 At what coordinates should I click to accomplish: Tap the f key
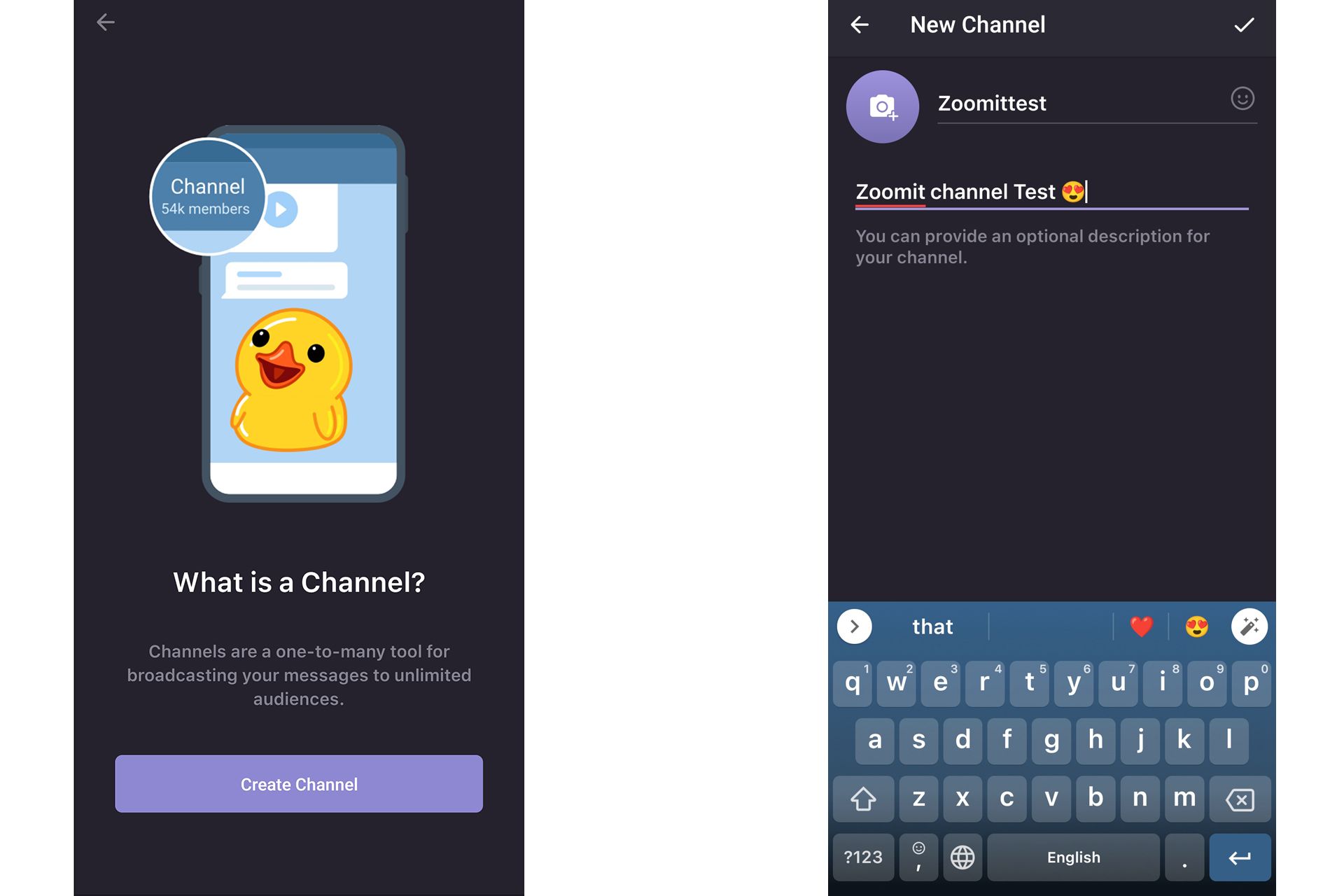(1007, 741)
